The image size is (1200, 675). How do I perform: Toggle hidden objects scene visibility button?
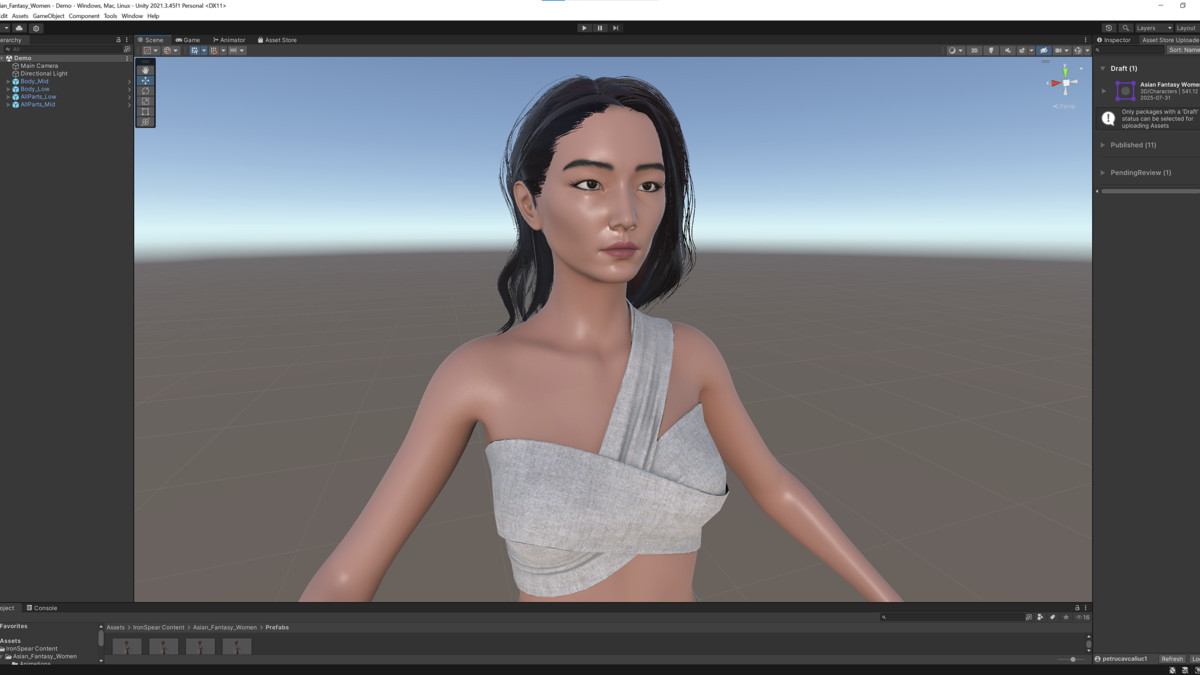(1044, 50)
